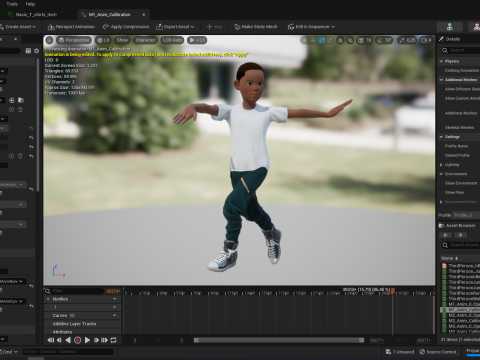480x360 pixels.
Task: Click Make Static Mesh button
Action: click(x=256, y=27)
